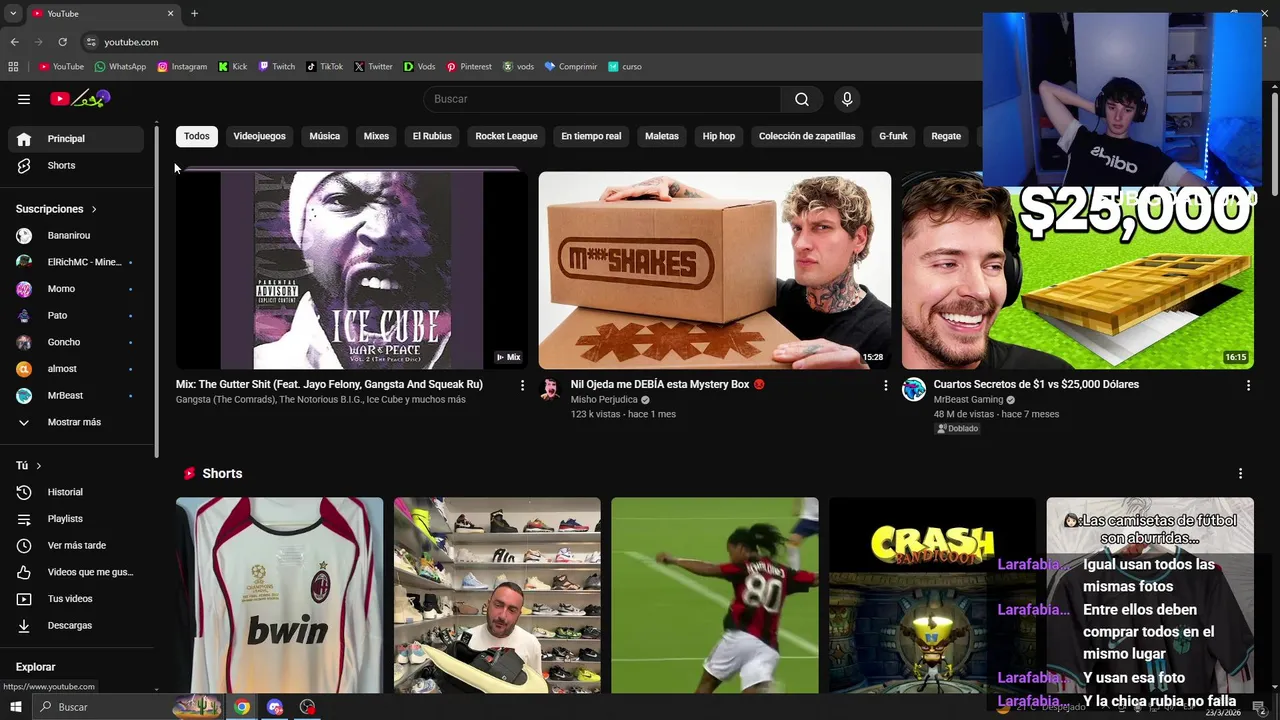Viewport: 1280px width, 720px height.
Task: Open the M***SHAKES box thumbnail
Action: (715, 270)
